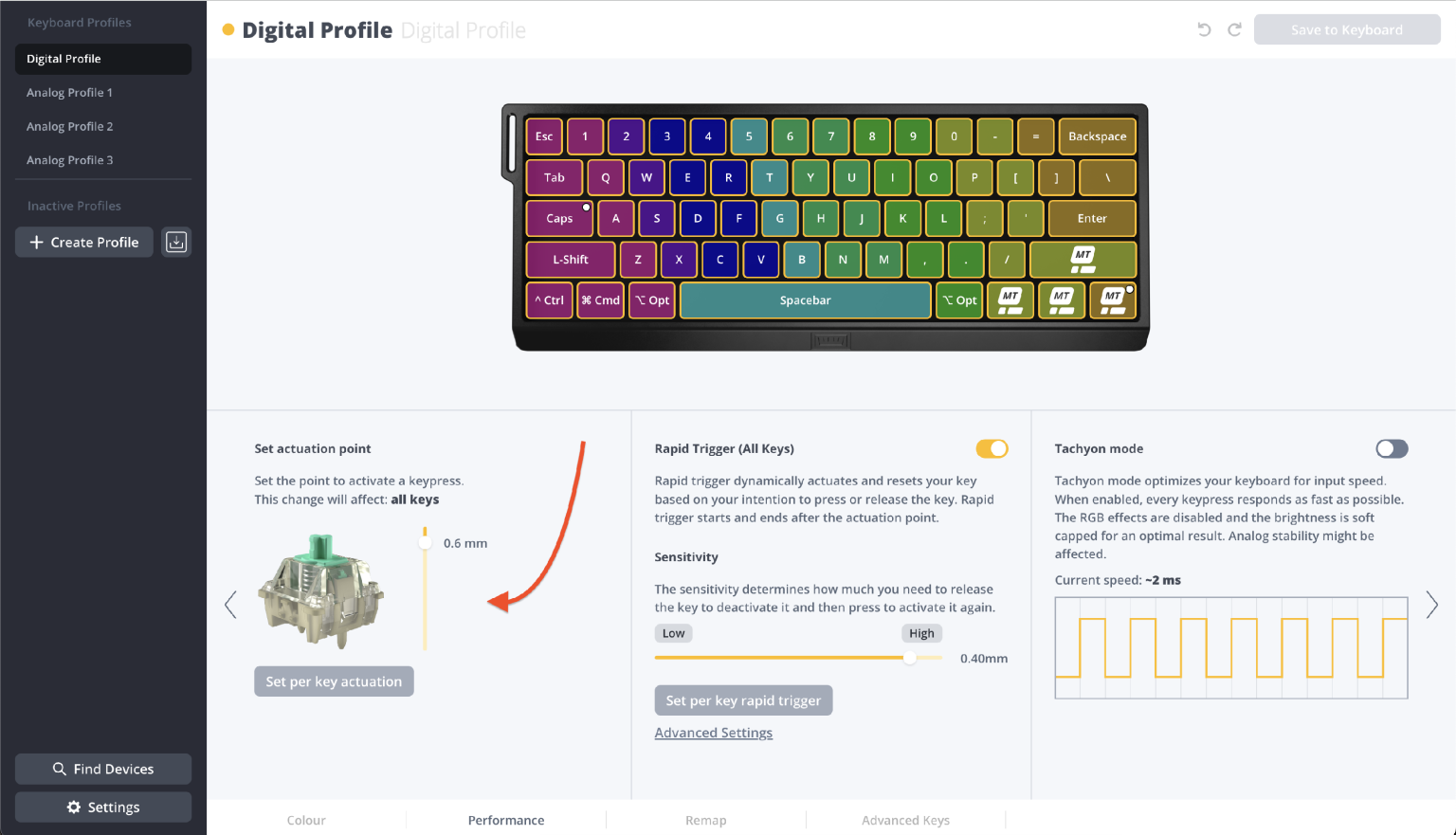
Task: Click the redo arrow icon
Action: click(x=1234, y=29)
